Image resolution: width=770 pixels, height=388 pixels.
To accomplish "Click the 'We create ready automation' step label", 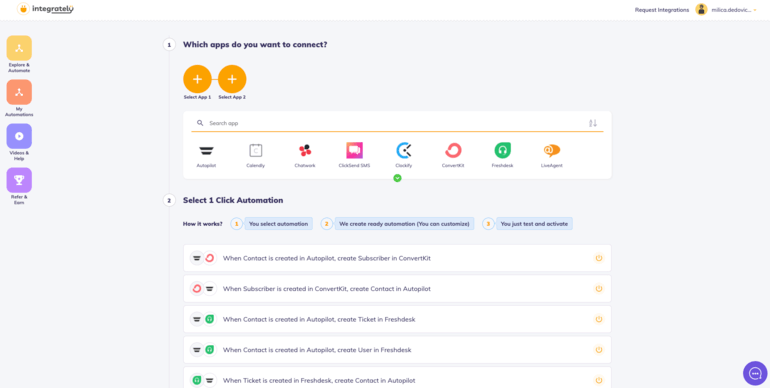I will click(404, 224).
